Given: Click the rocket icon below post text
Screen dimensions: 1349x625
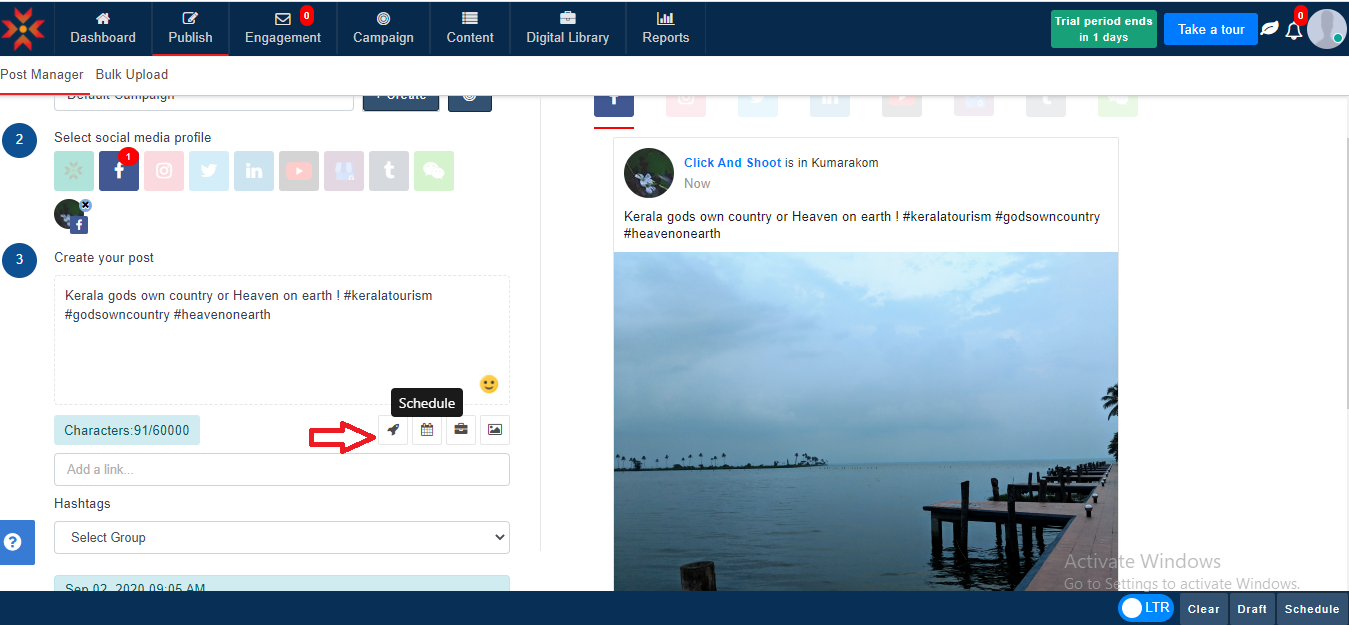Looking at the screenshot, I should (393, 430).
